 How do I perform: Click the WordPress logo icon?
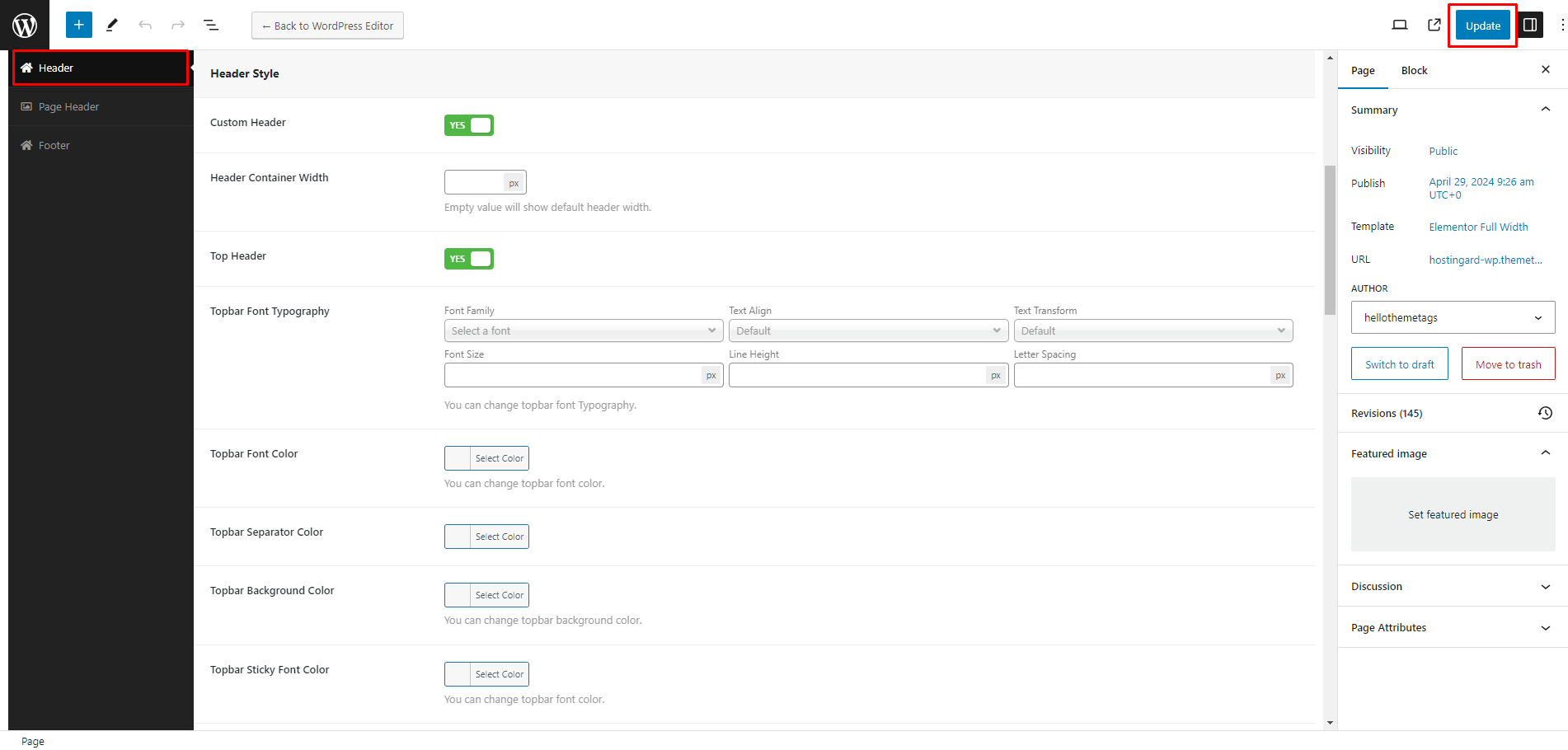pos(25,25)
